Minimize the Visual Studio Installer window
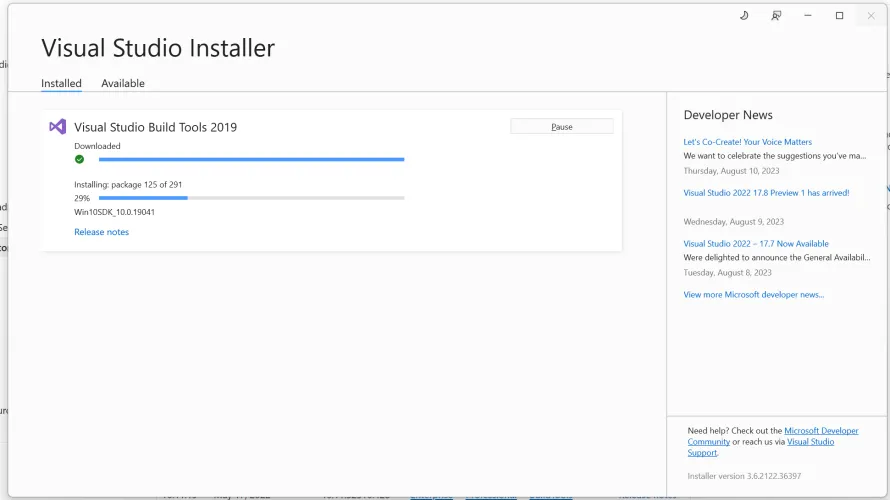Image resolution: width=890 pixels, height=500 pixels. [x=808, y=15]
